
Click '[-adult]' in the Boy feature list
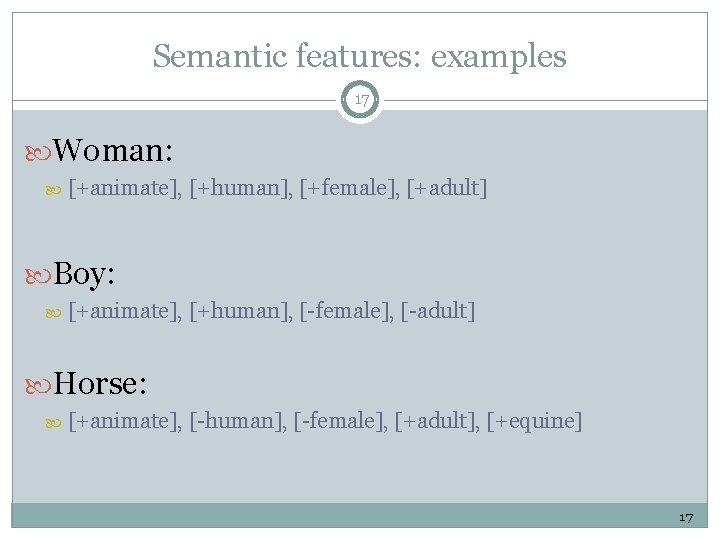437,311
